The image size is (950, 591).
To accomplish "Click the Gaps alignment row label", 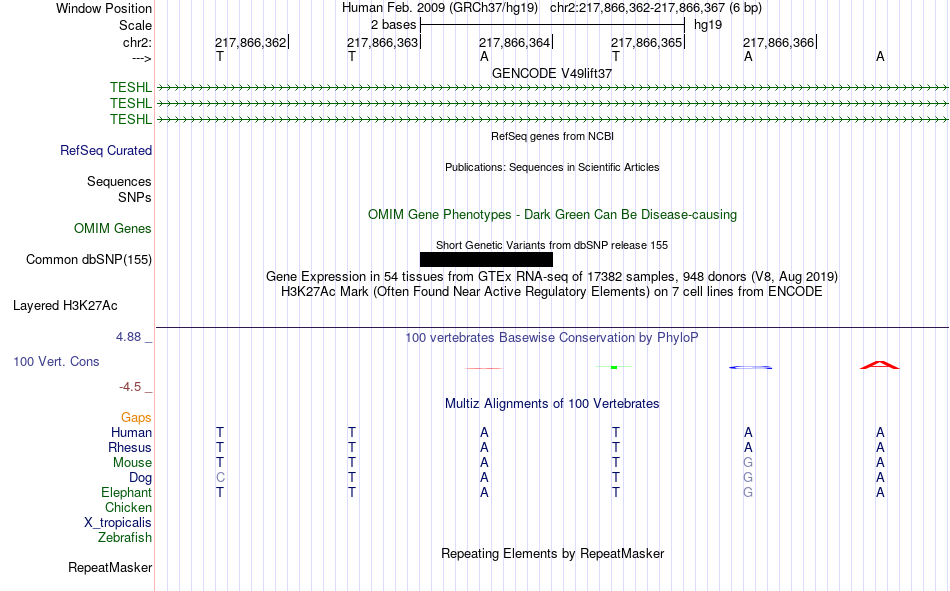I will [136, 417].
